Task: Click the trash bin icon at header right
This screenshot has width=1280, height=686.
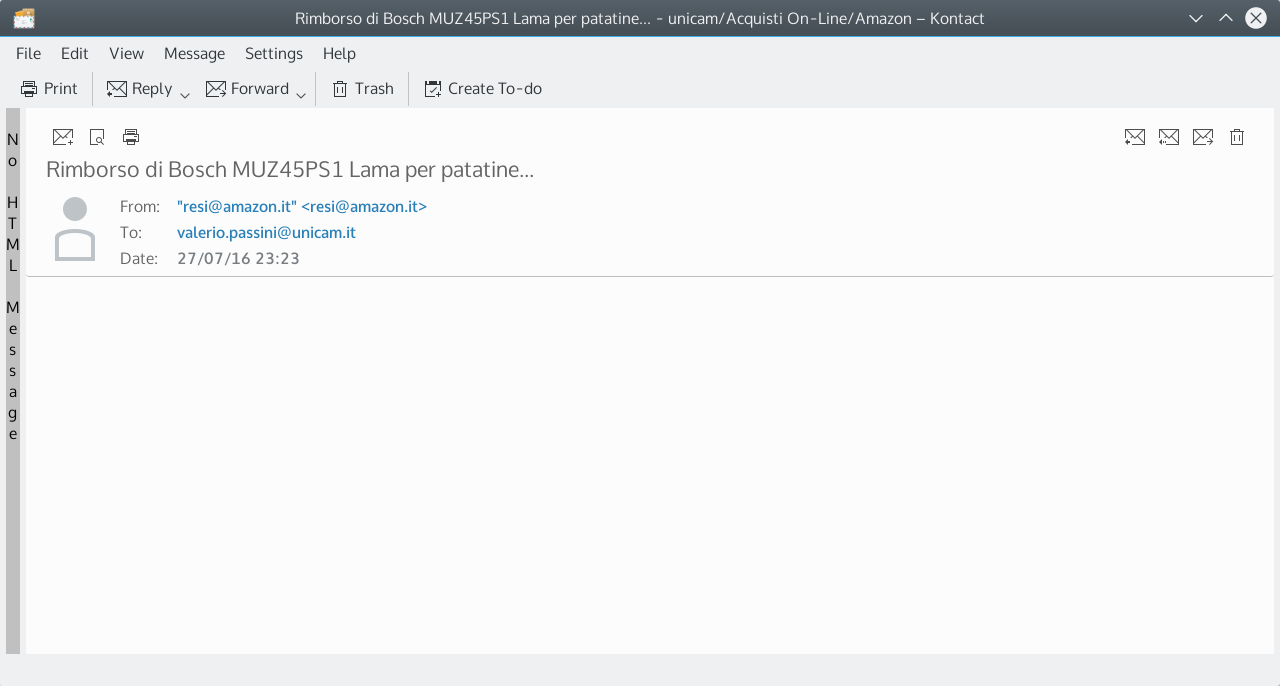Action: [1237, 137]
